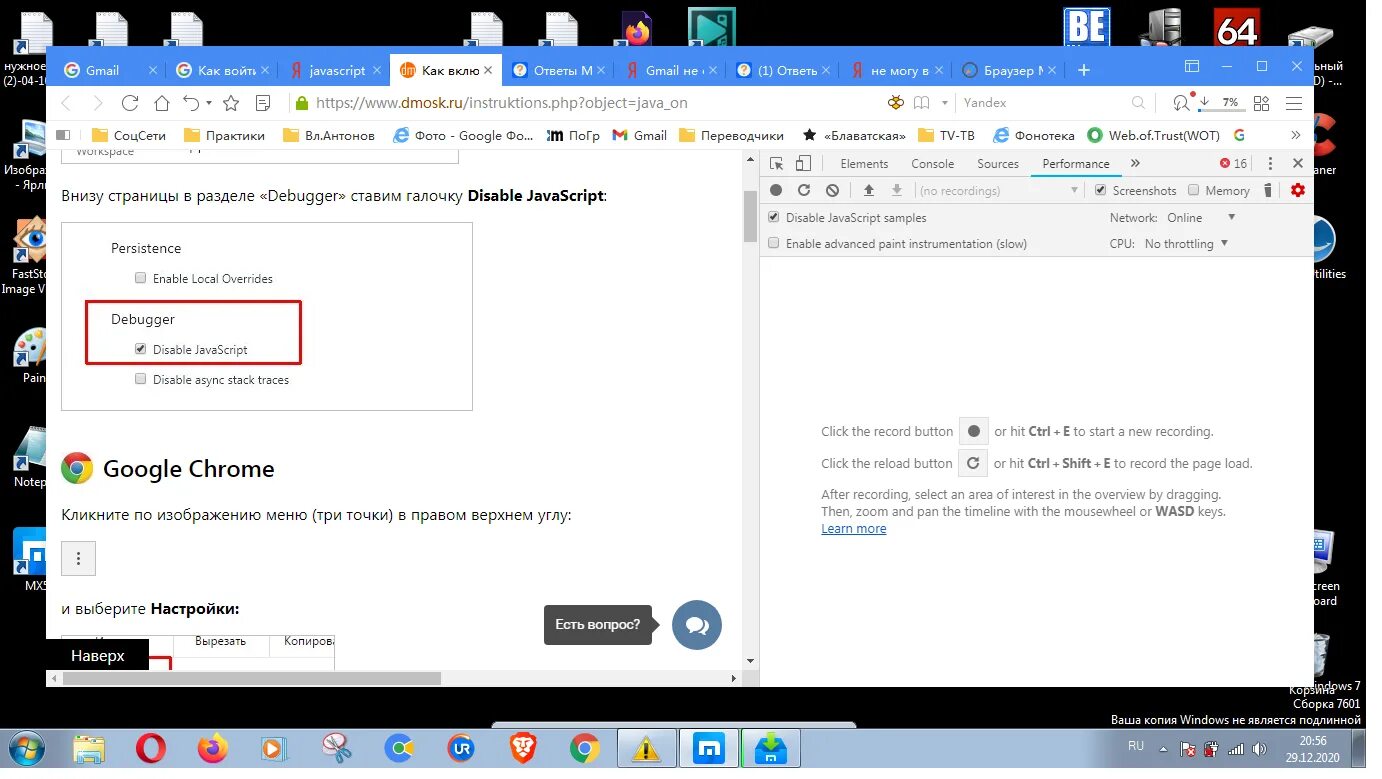Image resolution: width=1382 pixels, height=779 pixels.
Task: Click the vertical page scrollbar thumb
Action: tap(750, 215)
